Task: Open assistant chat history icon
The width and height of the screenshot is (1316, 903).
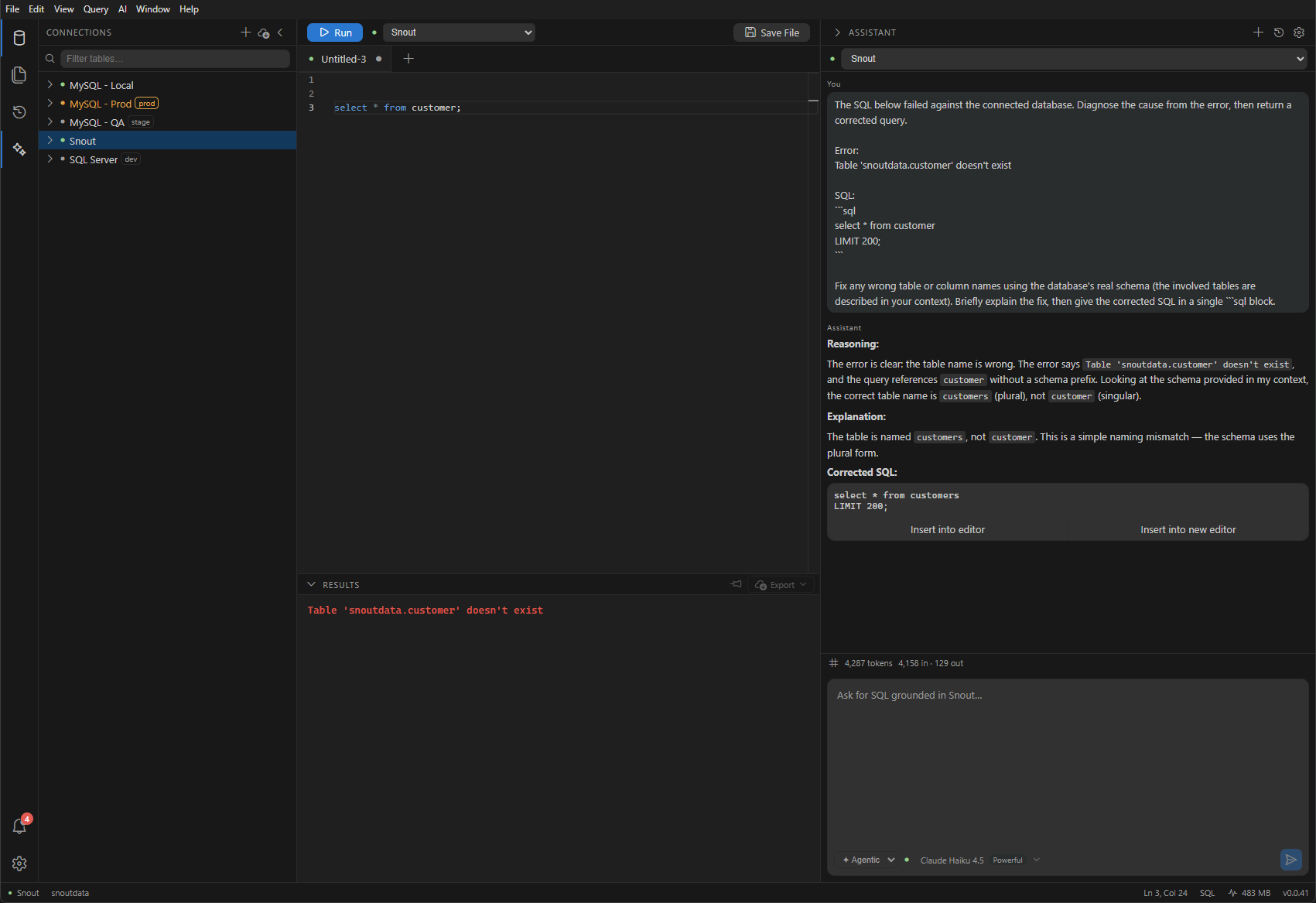Action: tap(1279, 32)
